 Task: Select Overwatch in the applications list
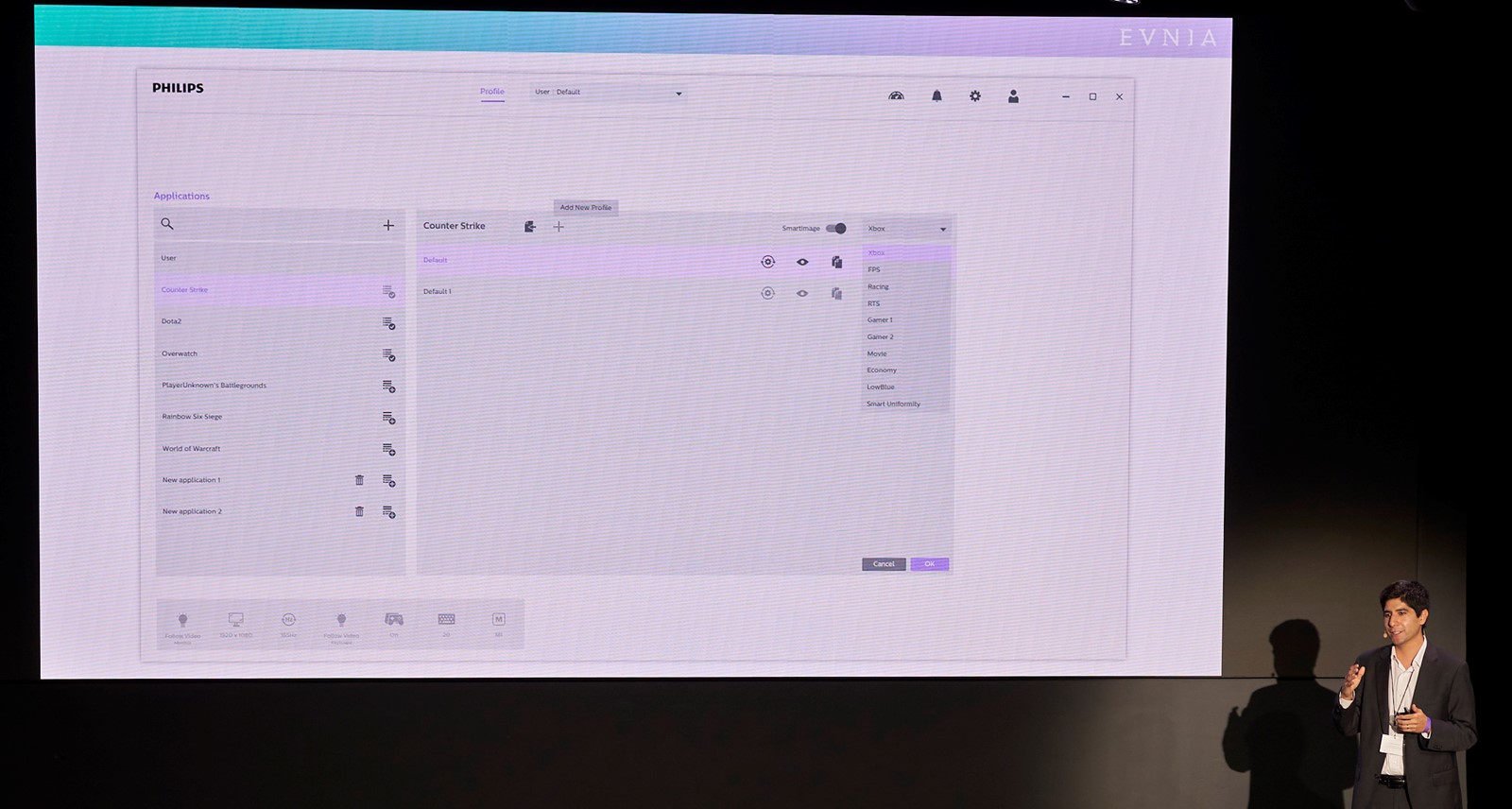pos(180,353)
